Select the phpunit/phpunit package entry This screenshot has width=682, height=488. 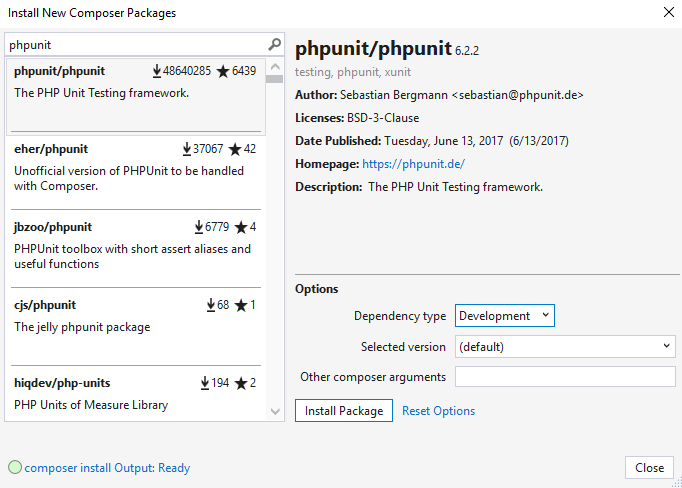[x=136, y=97]
